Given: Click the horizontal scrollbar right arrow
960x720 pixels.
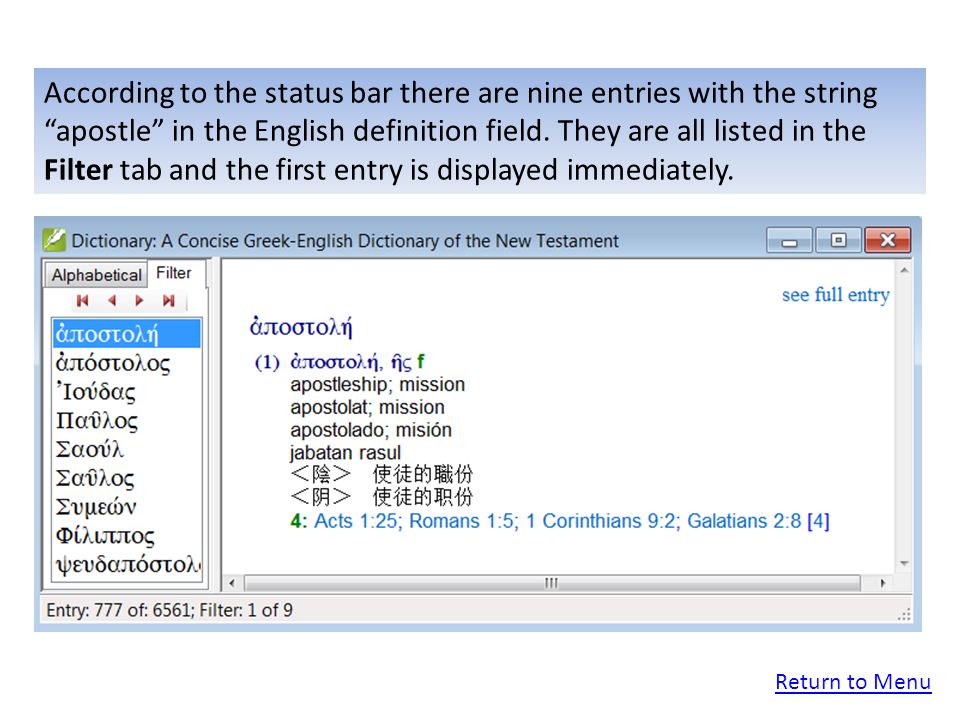Looking at the screenshot, I should [882, 583].
